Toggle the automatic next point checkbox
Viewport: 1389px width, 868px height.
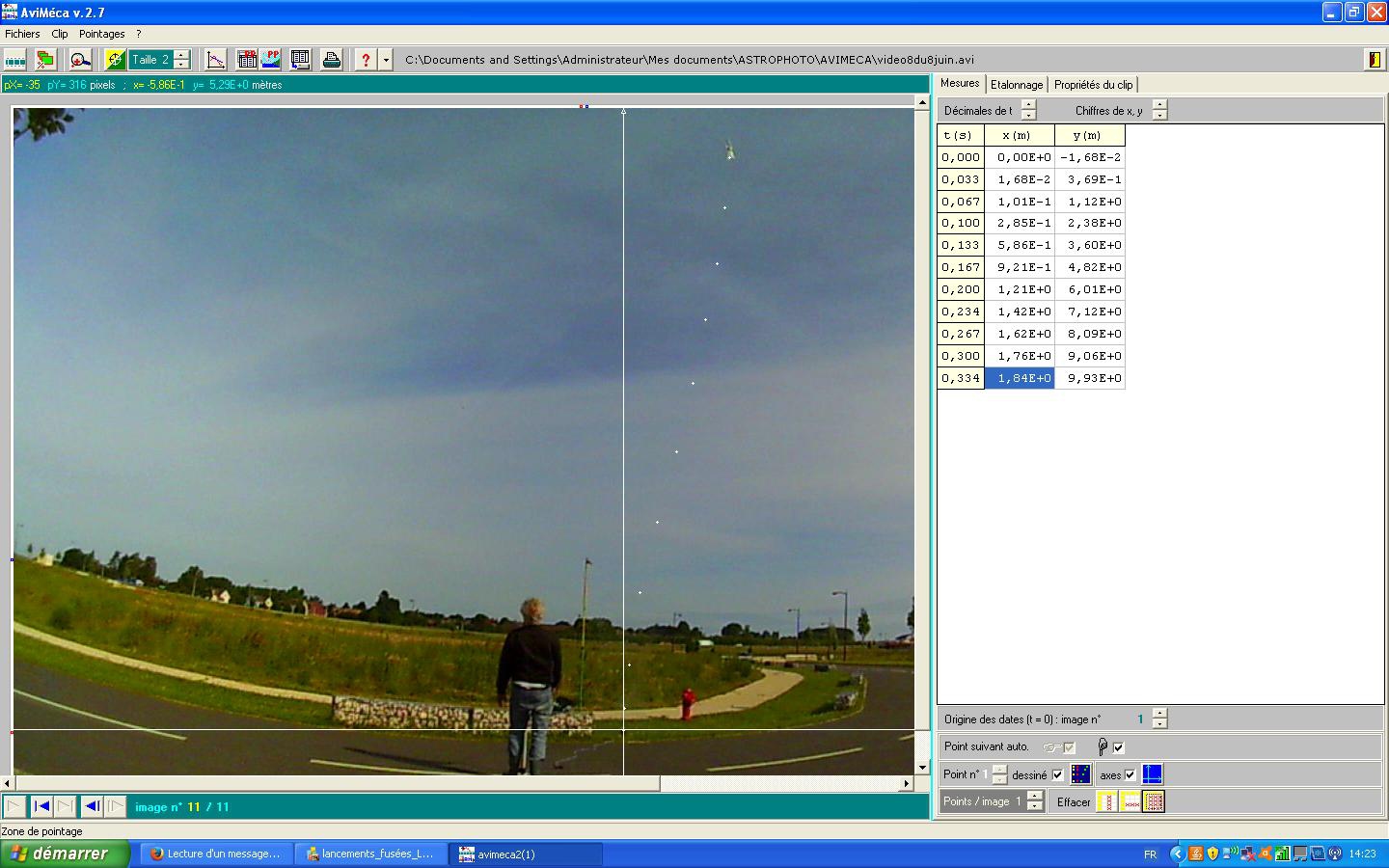(1119, 747)
